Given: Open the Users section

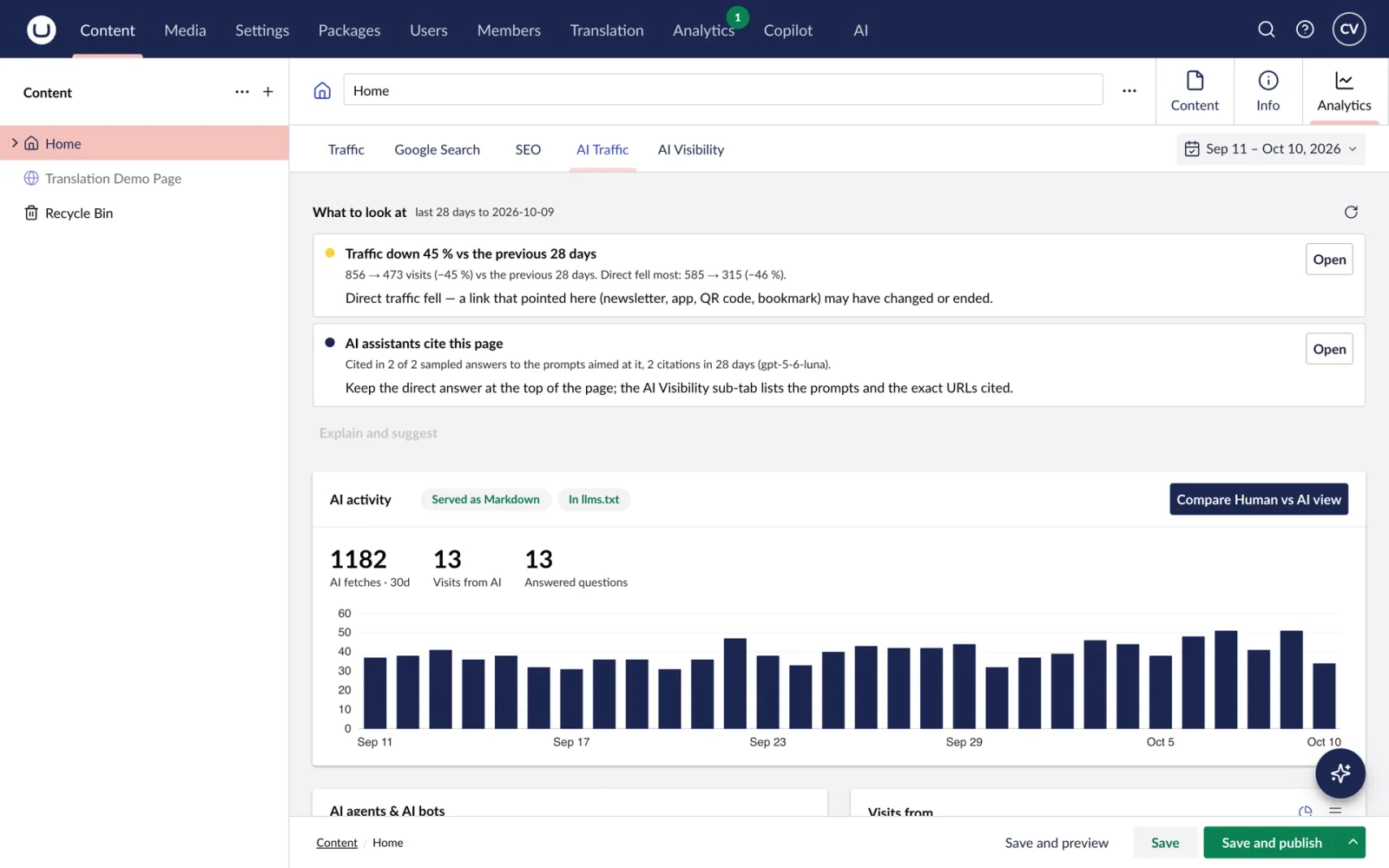Looking at the screenshot, I should [x=429, y=30].
